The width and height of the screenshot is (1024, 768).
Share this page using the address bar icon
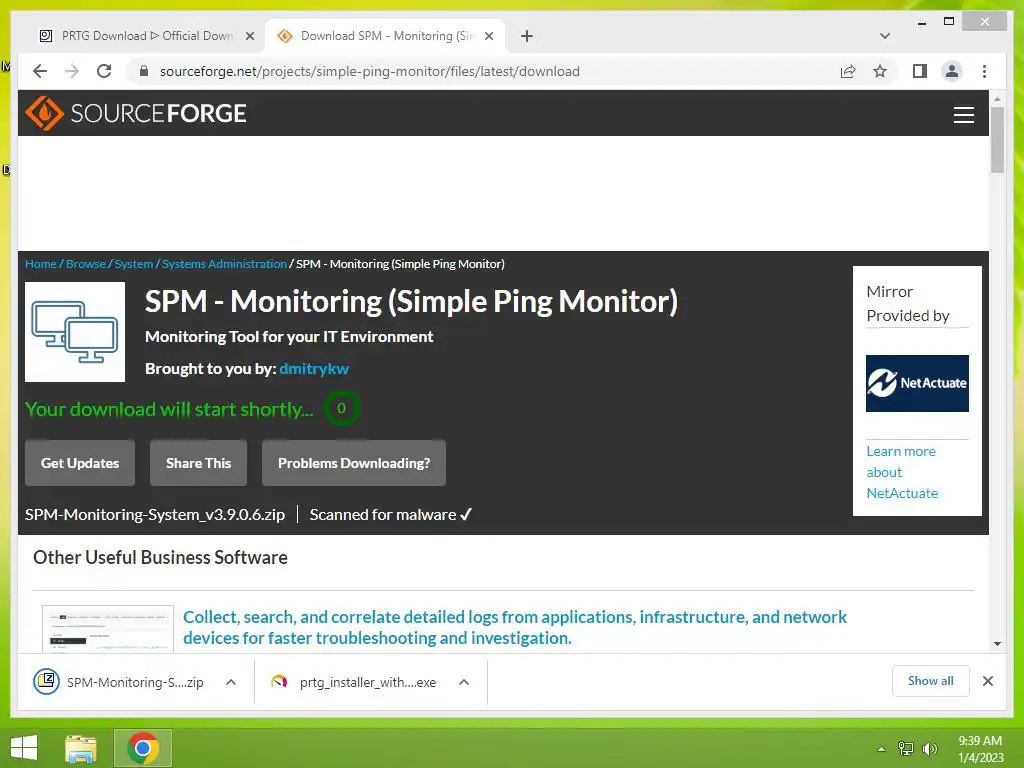pyautogui.click(x=848, y=71)
